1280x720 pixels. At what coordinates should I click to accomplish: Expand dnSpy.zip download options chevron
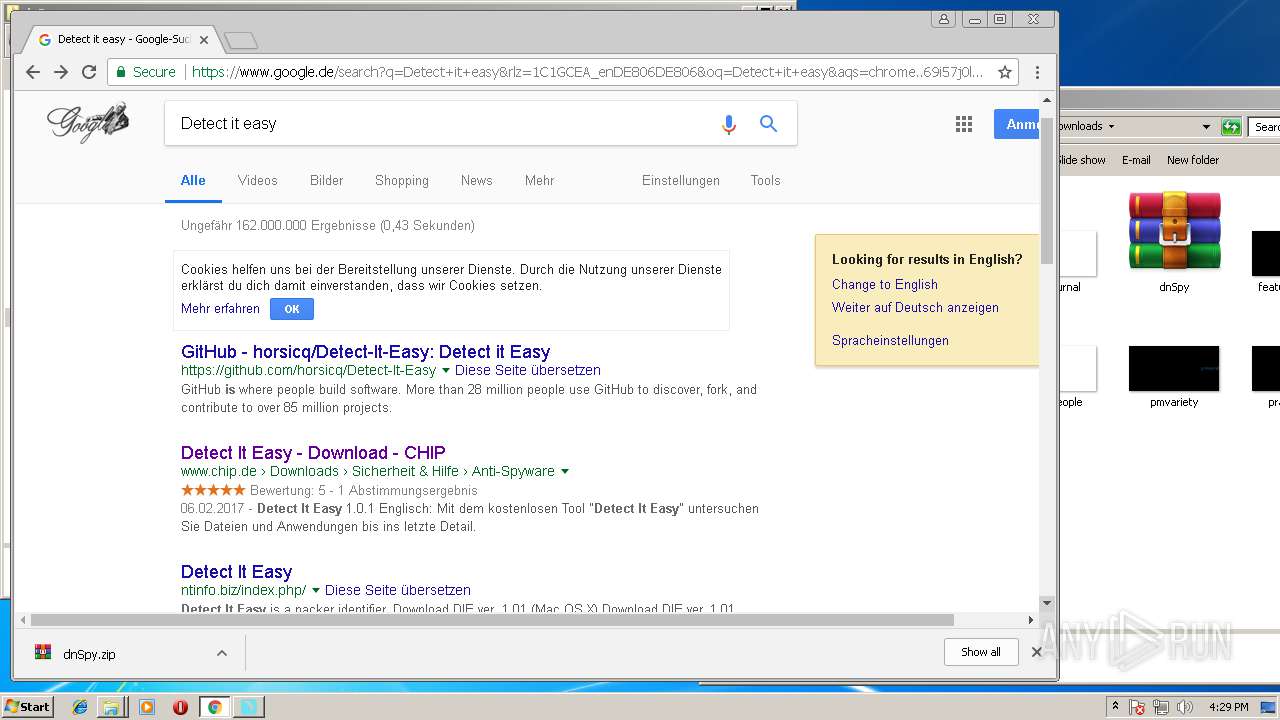click(x=222, y=653)
